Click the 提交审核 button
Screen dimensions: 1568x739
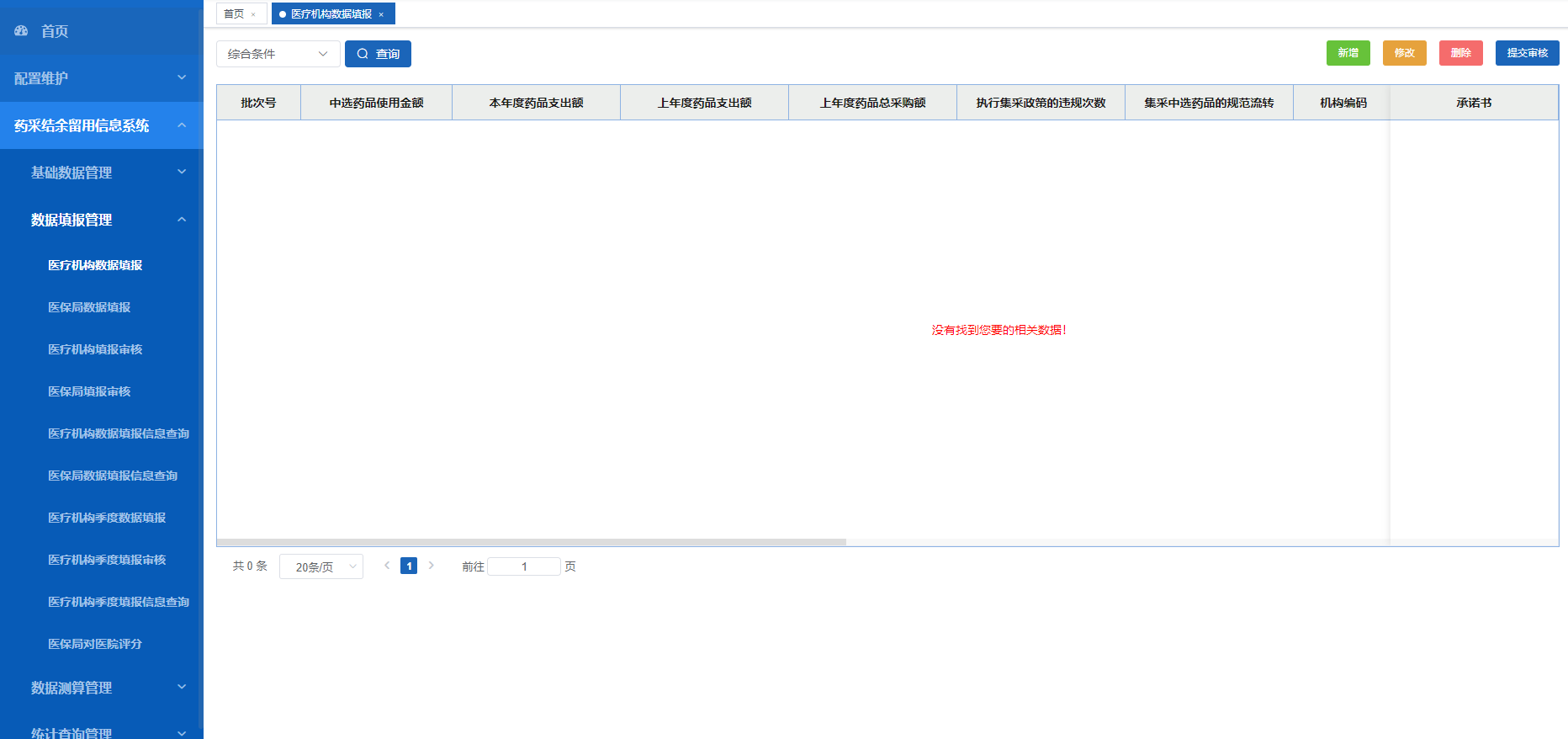pyautogui.click(x=1528, y=53)
